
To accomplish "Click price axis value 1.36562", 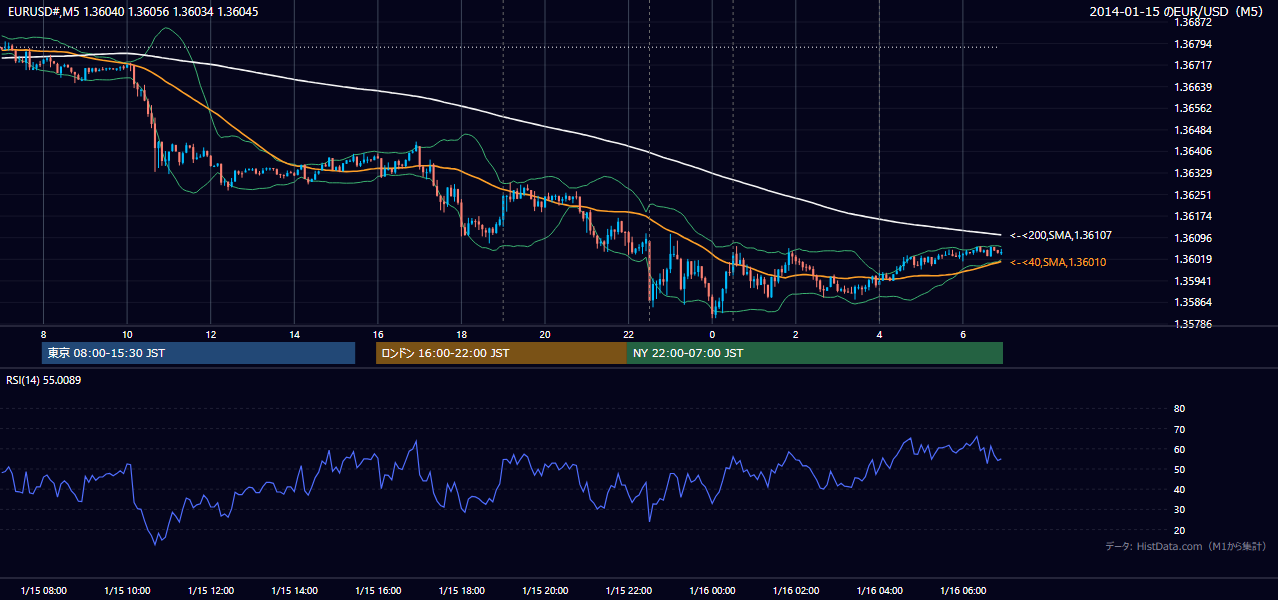I will click(1195, 108).
